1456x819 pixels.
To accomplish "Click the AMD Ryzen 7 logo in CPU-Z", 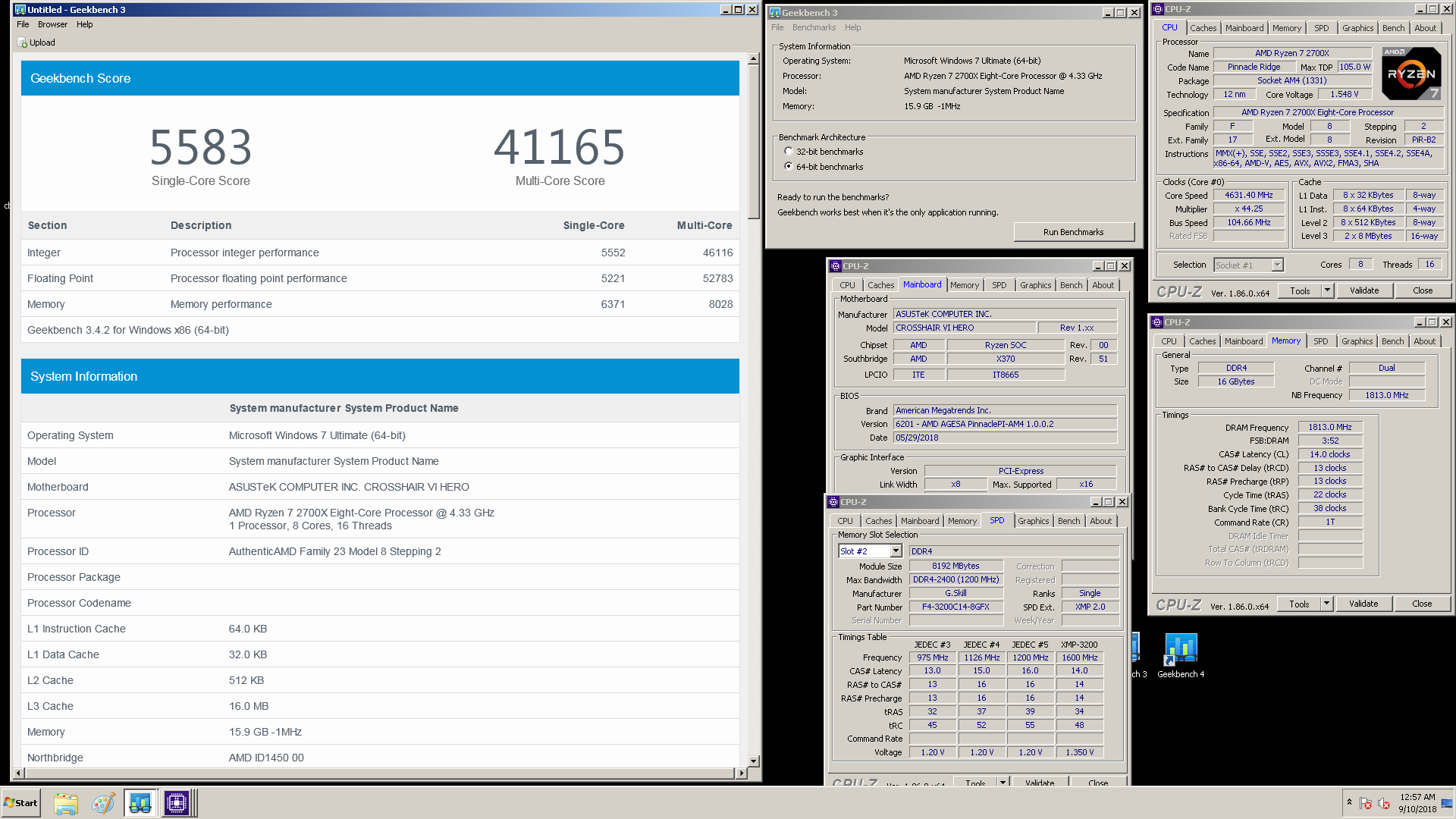I will pos(1411,74).
